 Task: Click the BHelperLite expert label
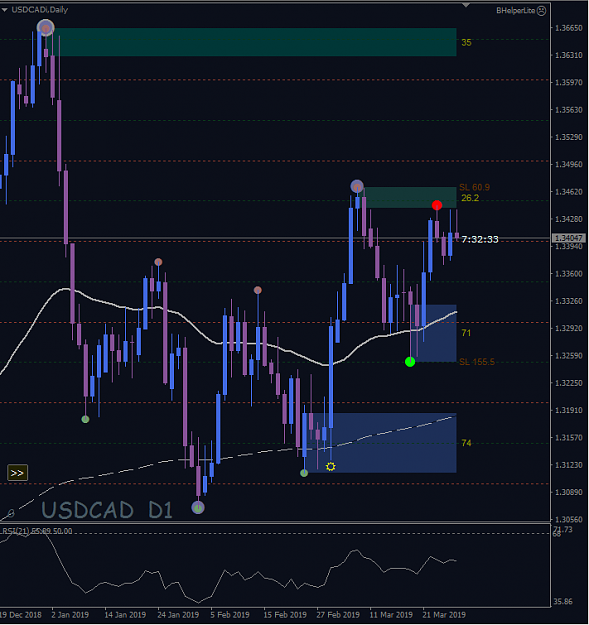coord(515,11)
